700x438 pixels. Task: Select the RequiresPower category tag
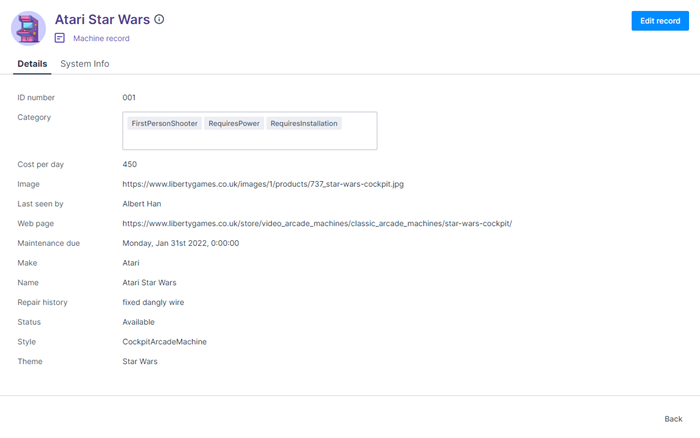[x=234, y=124]
